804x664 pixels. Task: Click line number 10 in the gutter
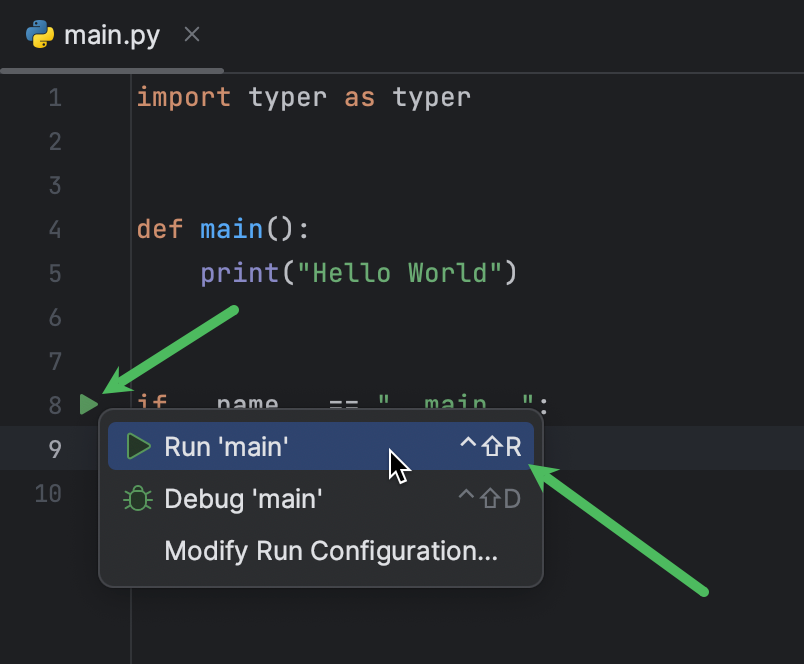click(x=48, y=493)
